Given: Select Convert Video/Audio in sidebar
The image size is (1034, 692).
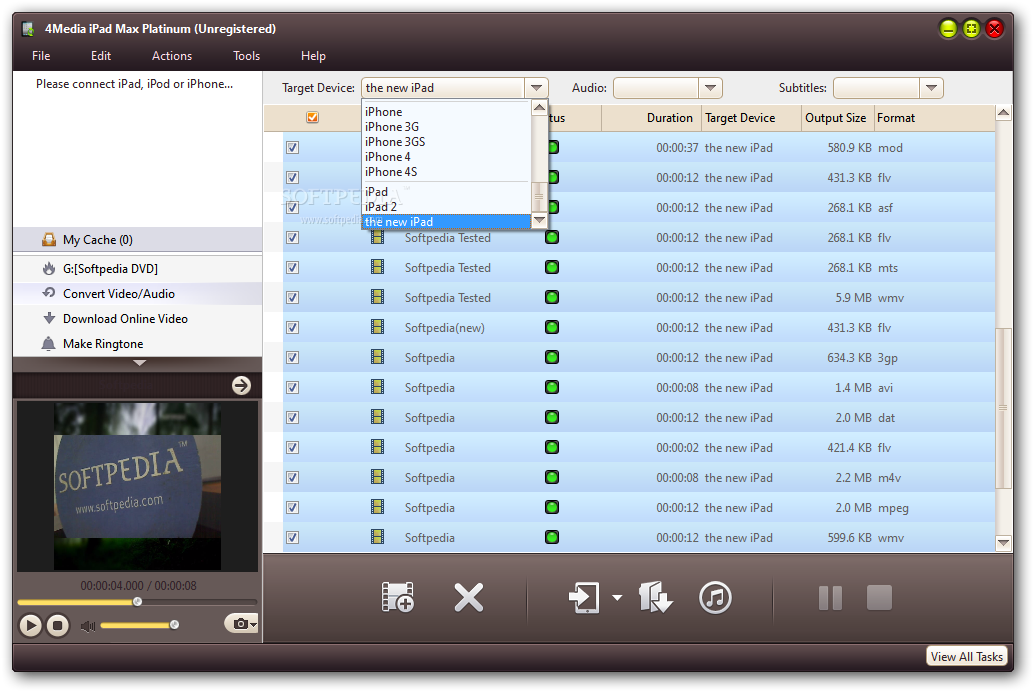Looking at the screenshot, I should click(137, 294).
